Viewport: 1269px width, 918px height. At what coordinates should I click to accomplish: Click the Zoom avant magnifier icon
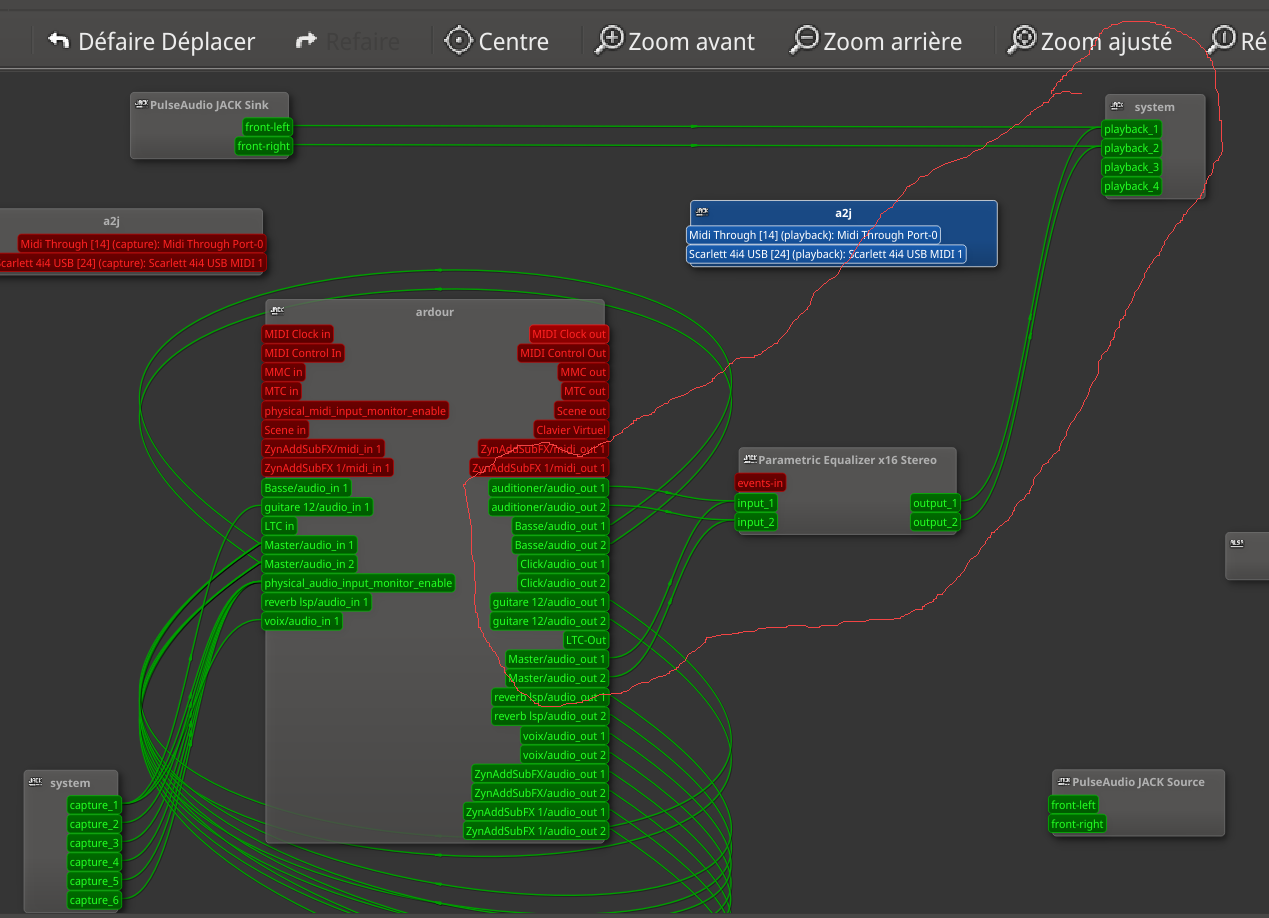[x=609, y=40]
